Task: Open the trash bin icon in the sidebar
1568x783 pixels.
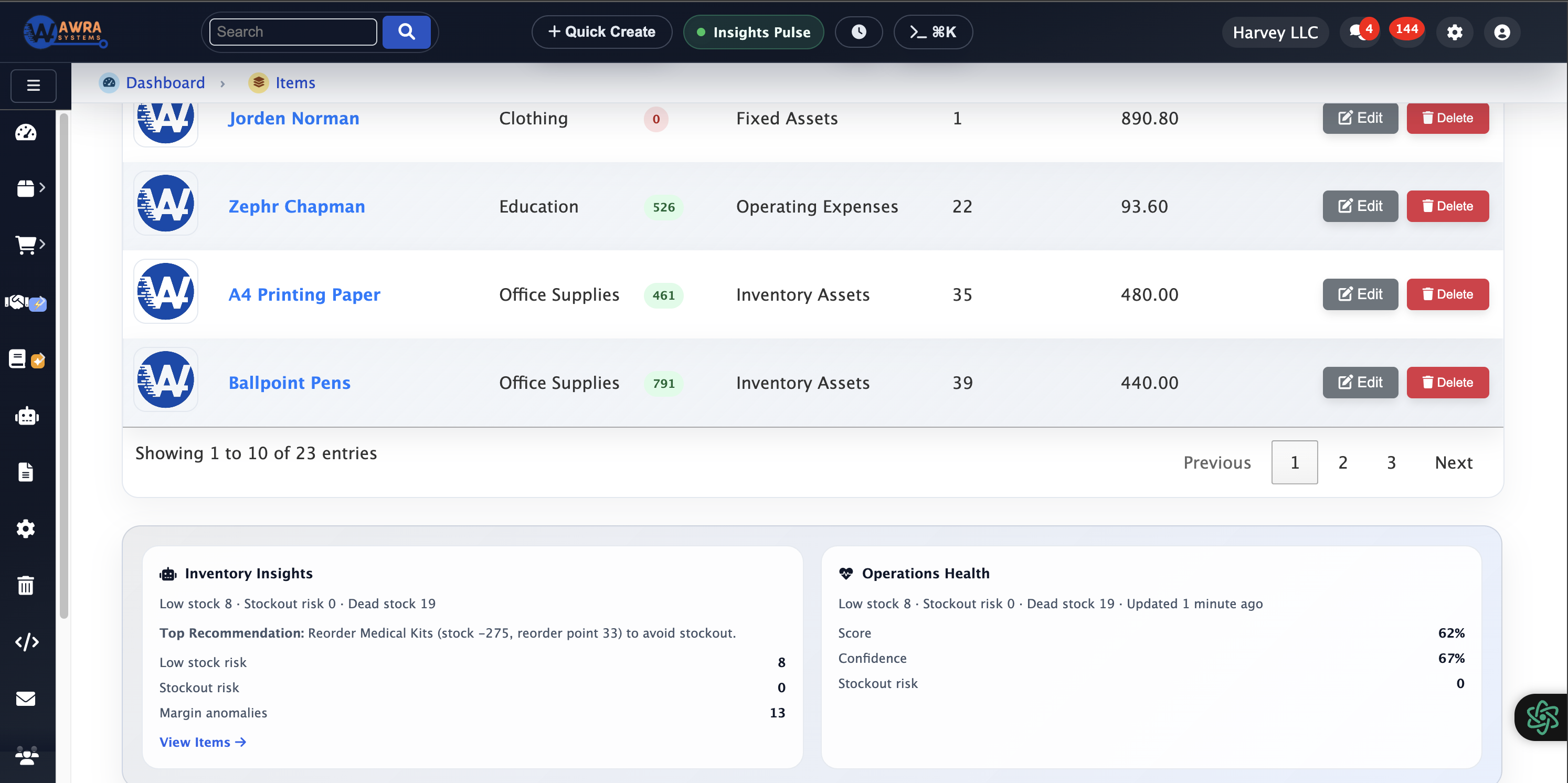Action: [26, 585]
